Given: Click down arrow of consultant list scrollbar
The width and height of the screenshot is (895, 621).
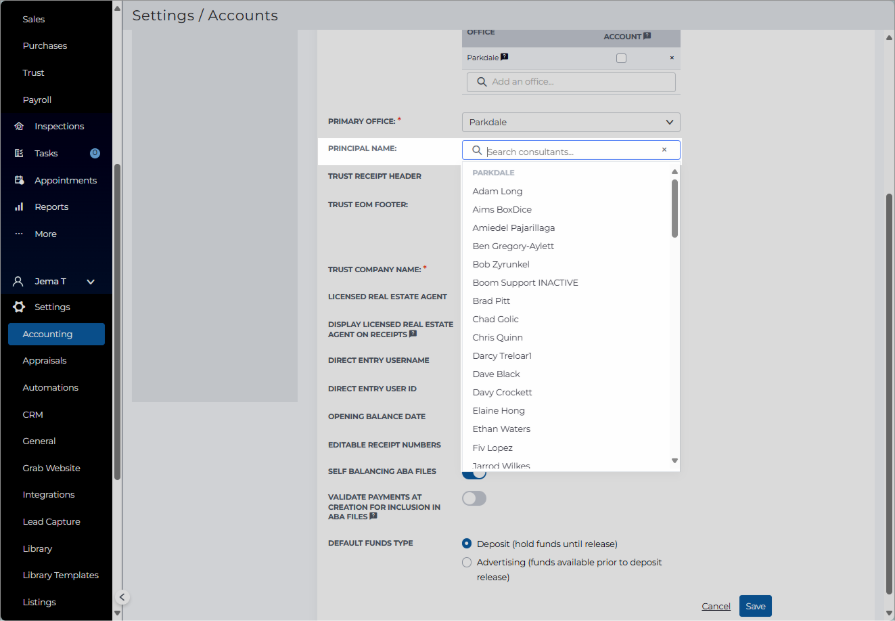Looking at the screenshot, I should (675, 461).
